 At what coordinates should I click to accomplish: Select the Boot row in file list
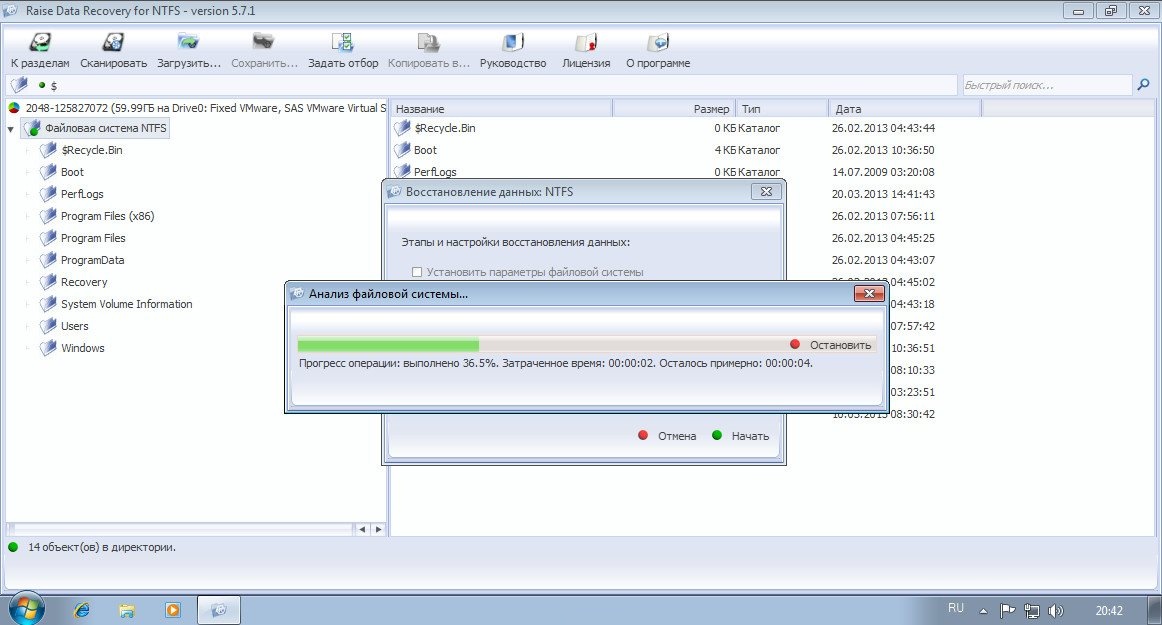click(x=664, y=150)
